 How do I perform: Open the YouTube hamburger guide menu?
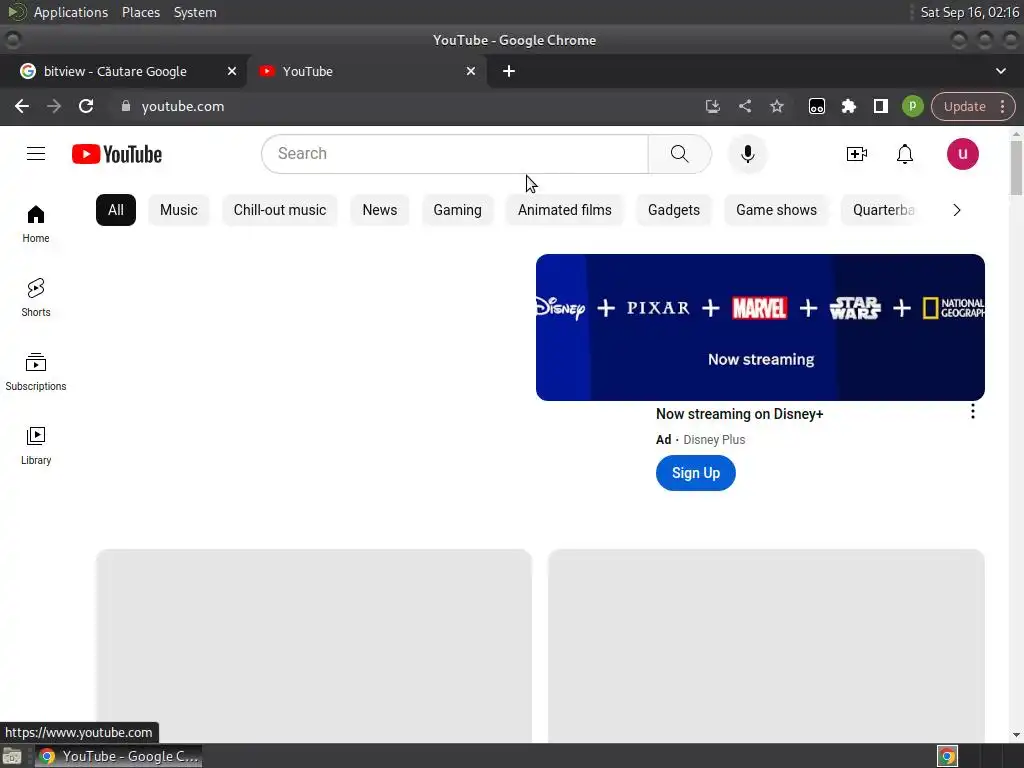click(x=36, y=154)
